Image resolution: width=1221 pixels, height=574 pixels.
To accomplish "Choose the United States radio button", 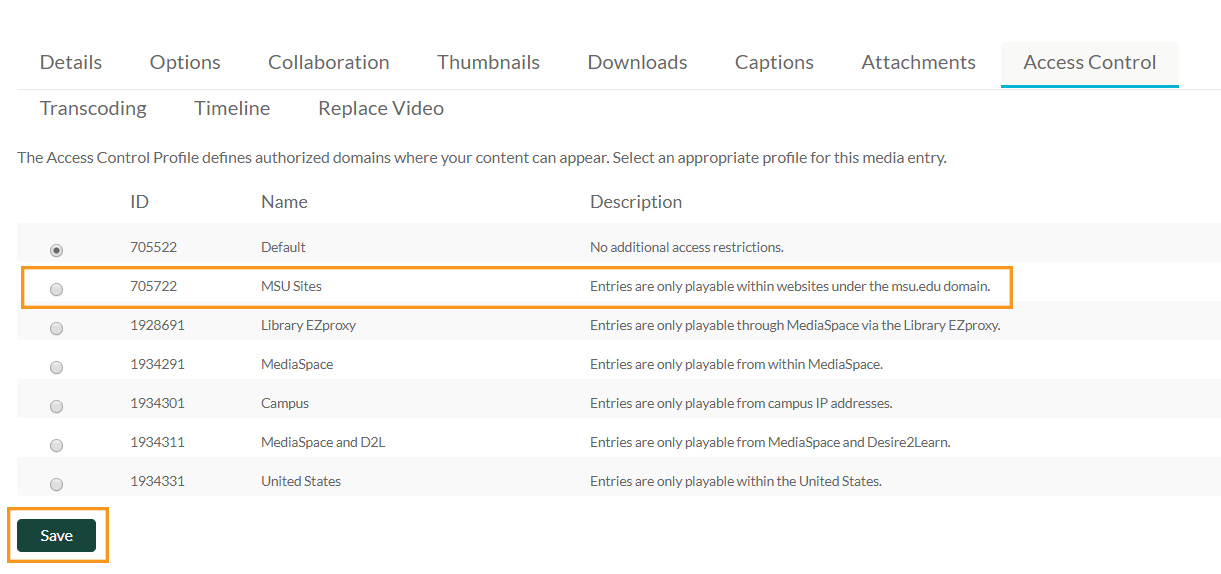I will click(57, 484).
